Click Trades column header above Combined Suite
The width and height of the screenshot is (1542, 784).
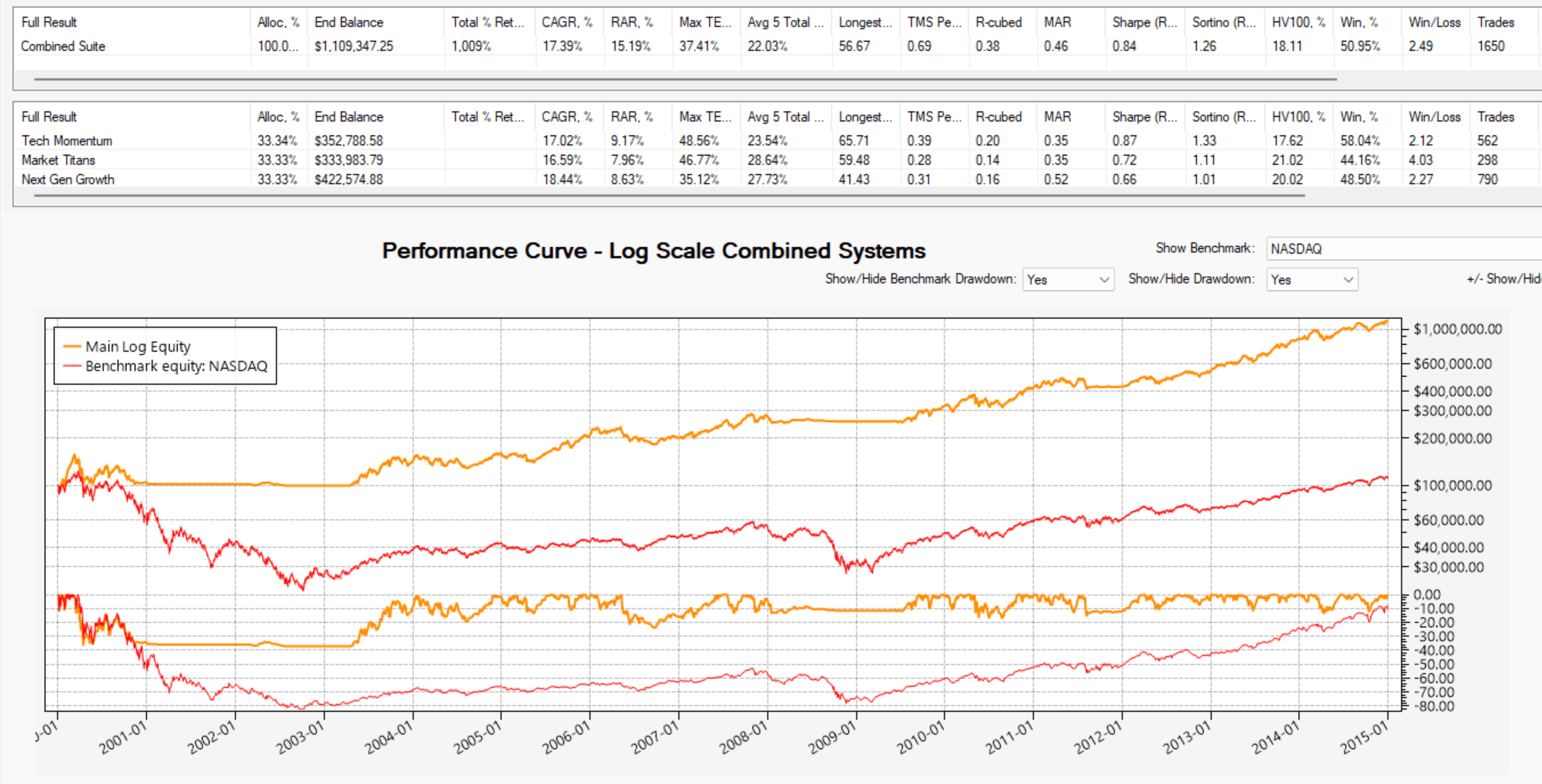1495,23
